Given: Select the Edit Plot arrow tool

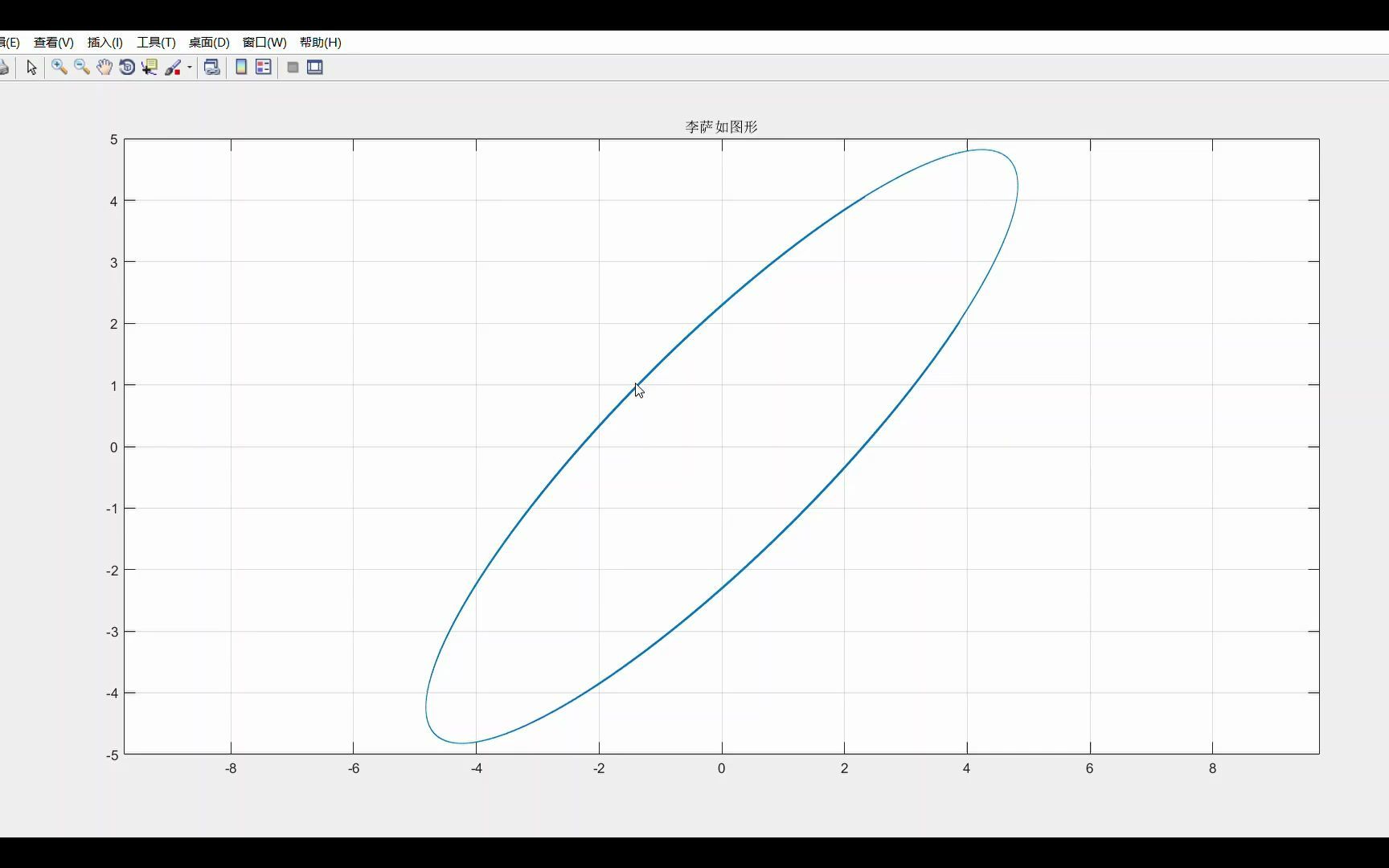Looking at the screenshot, I should tap(31, 68).
